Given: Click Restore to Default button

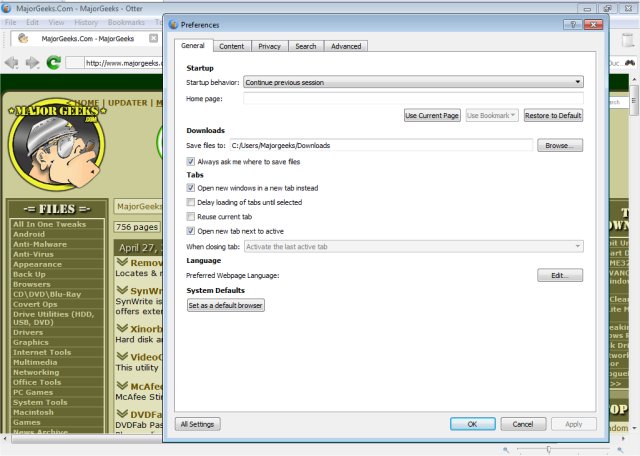Looking at the screenshot, I should [553, 116].
